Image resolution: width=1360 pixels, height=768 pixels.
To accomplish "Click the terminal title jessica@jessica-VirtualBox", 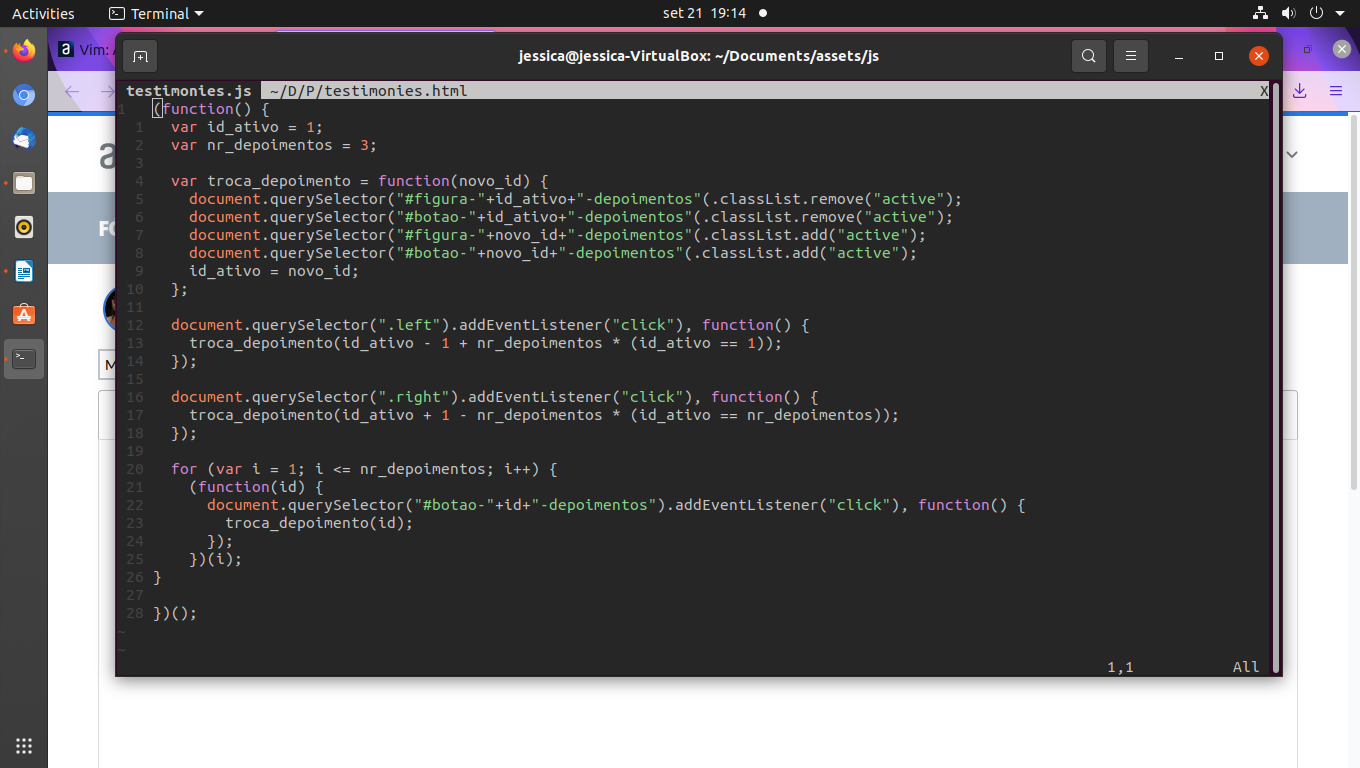I will click(698, 56).
